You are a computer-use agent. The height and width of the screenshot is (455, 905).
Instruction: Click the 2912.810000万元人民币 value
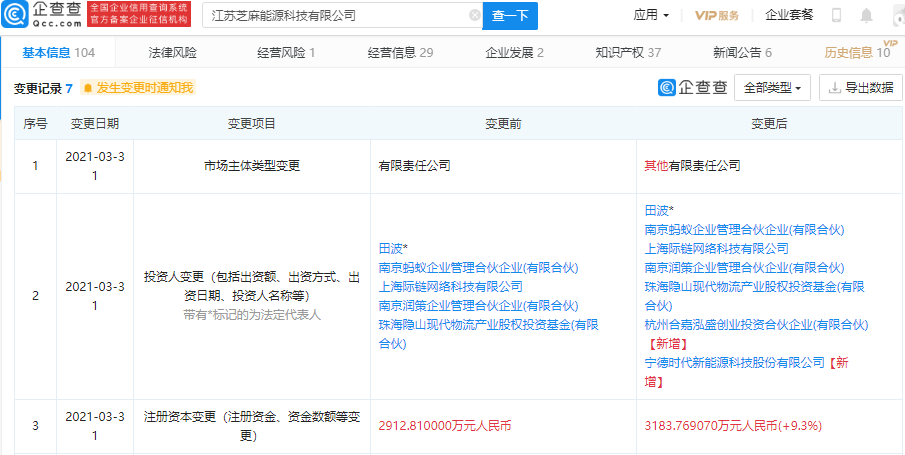[x=445, y=427]
